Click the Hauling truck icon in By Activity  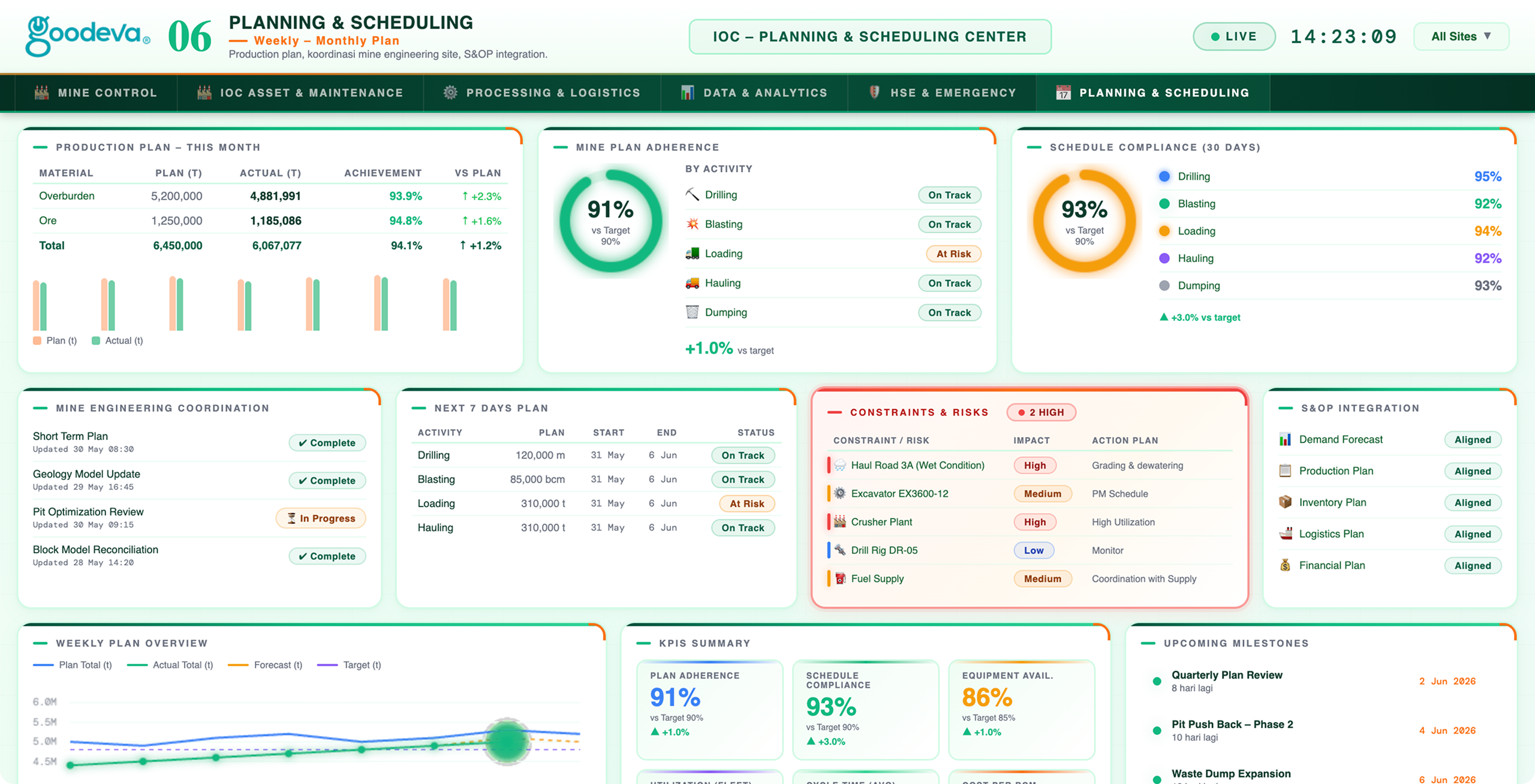pyautogui.click(x=692, y=282)
